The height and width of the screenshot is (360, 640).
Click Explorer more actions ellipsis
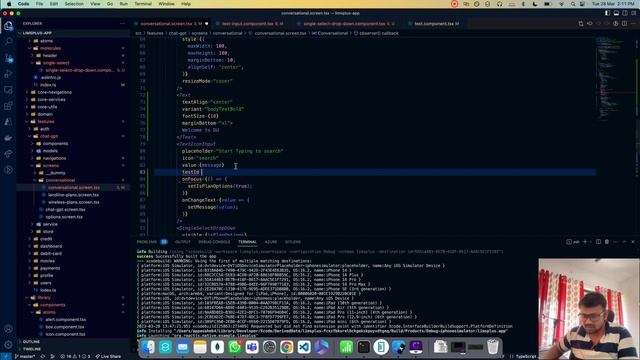click(122, 24)
